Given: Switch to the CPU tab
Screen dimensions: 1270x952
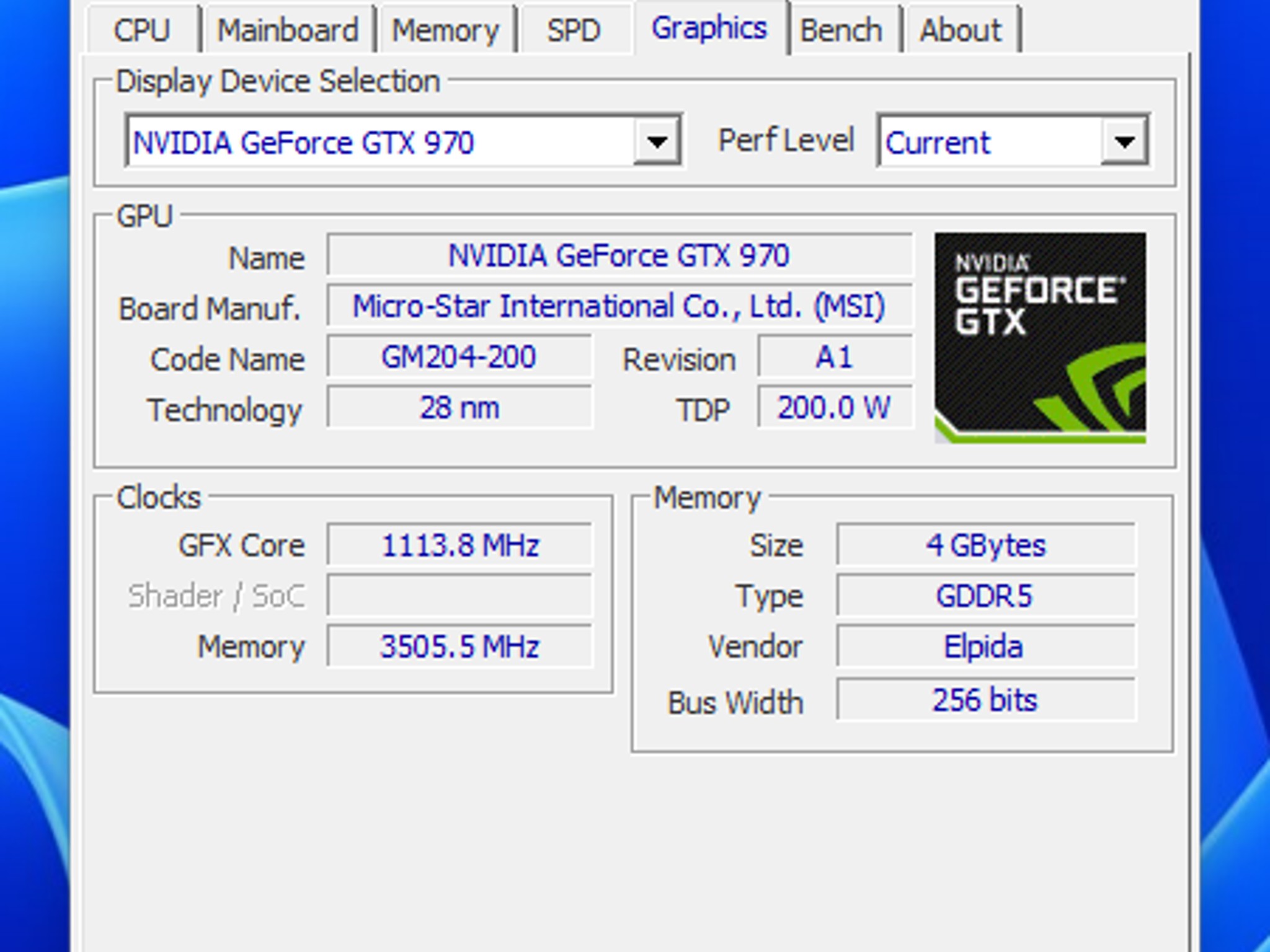Looking at the screenshot, I should 142,30.
